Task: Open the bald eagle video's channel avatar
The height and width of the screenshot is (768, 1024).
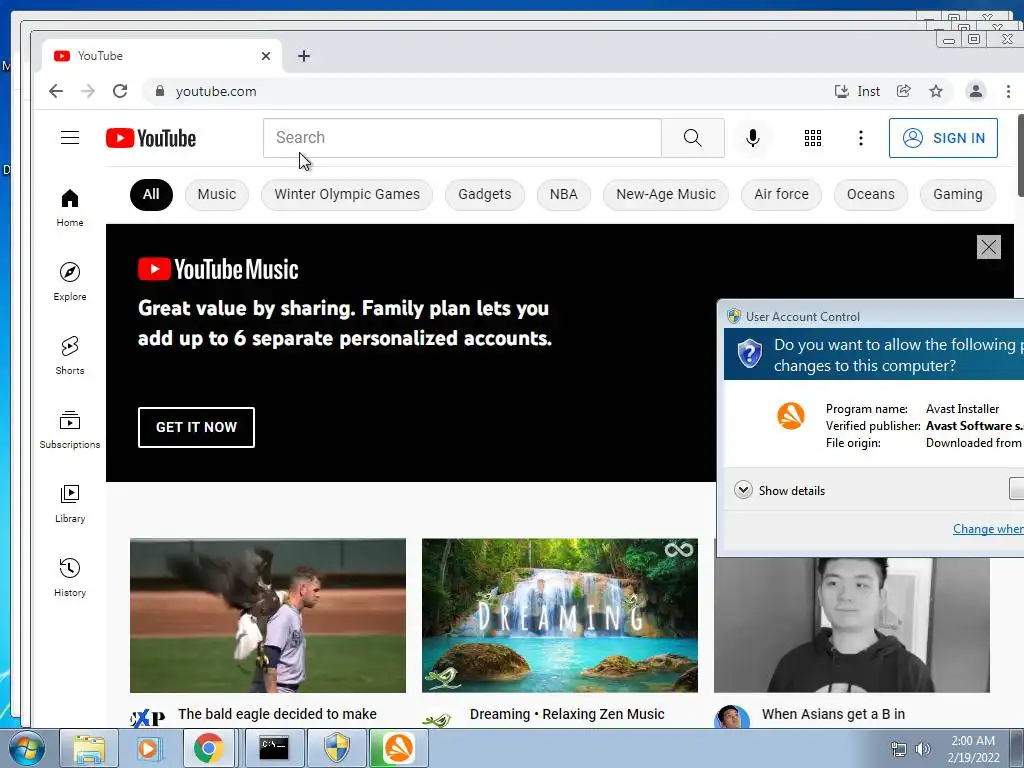Action: pyautogui.click(x=148, y=718)
